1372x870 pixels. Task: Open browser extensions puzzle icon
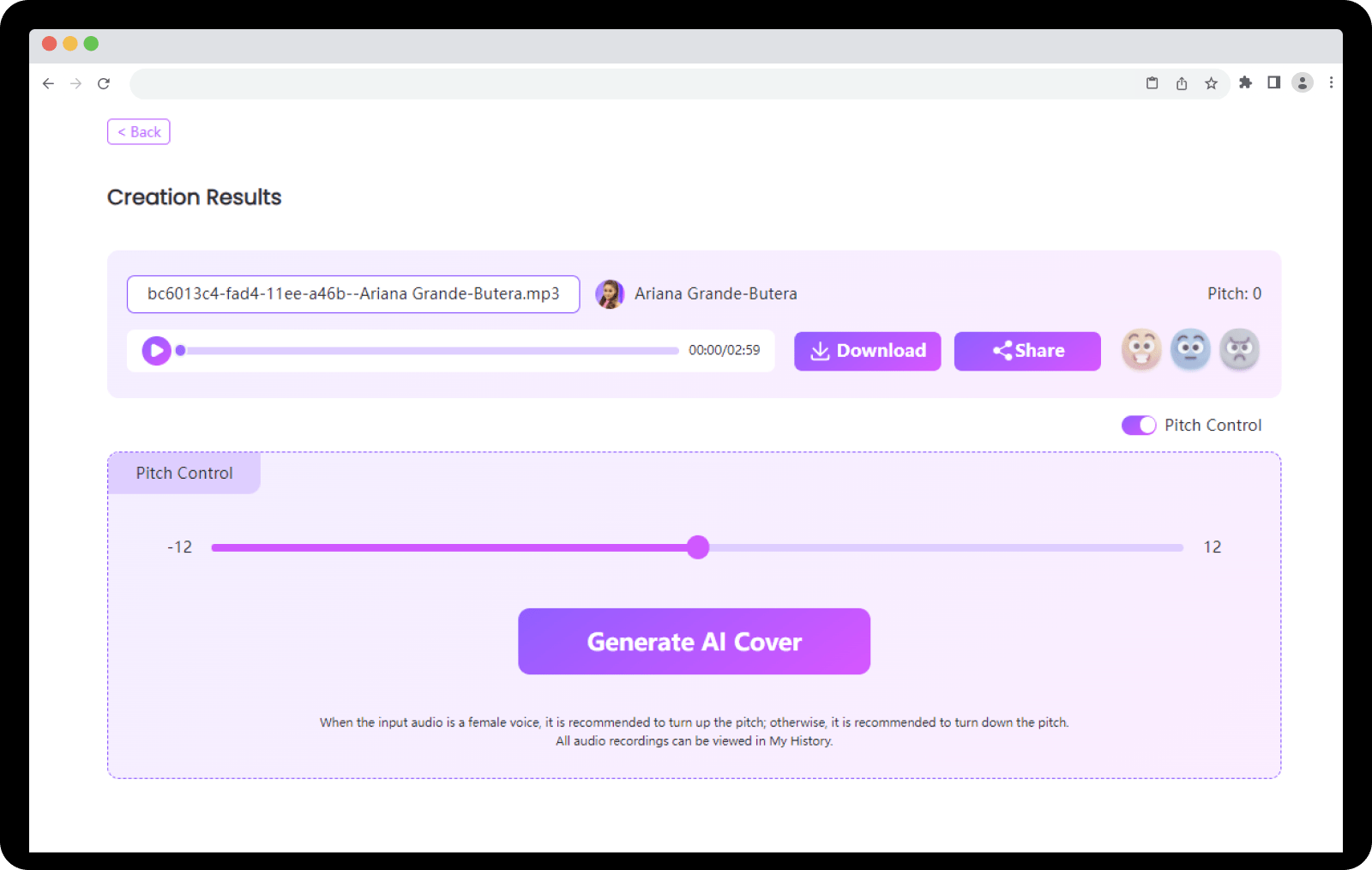(1245, 82)
